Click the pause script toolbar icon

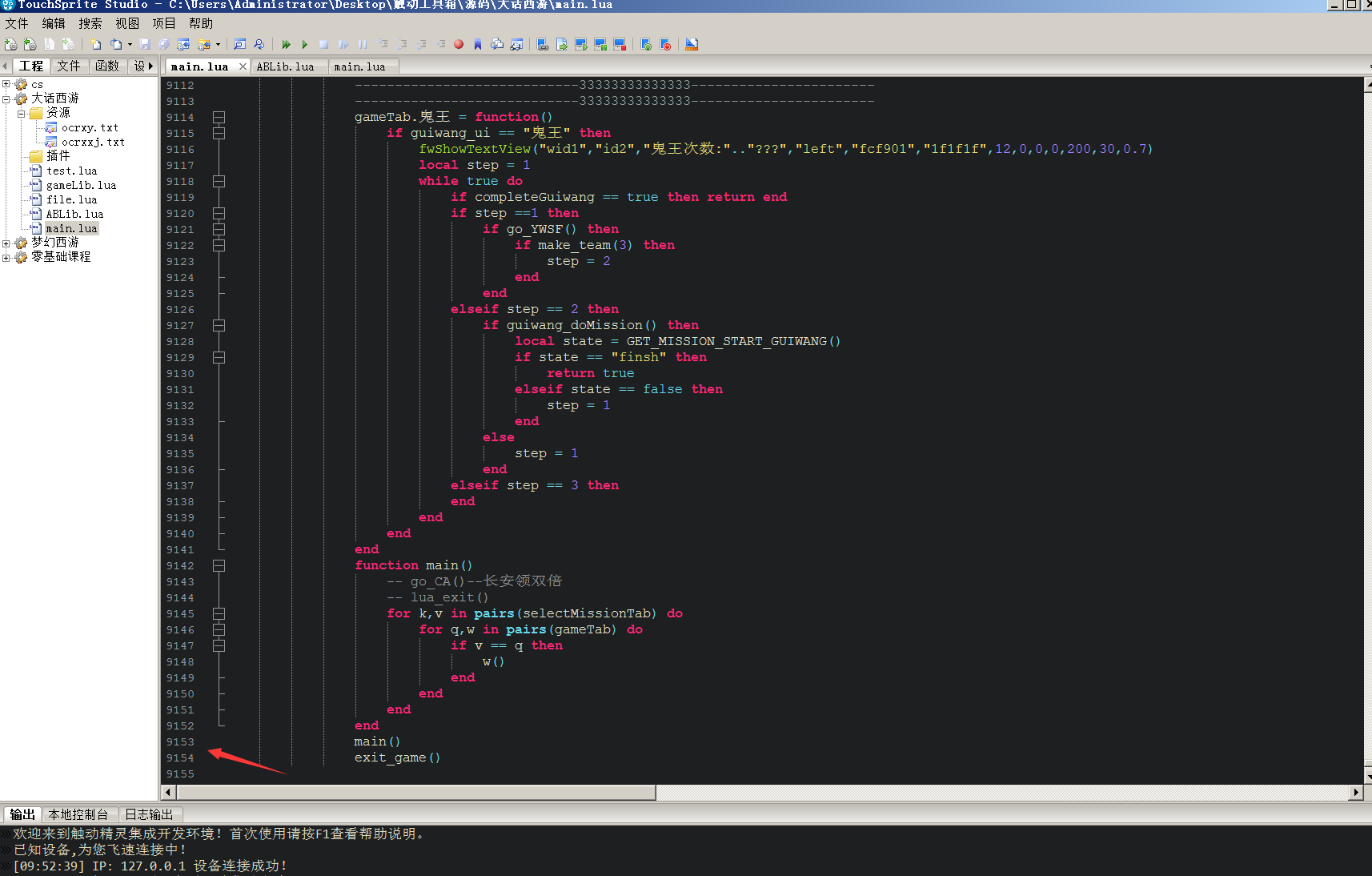click(x=363, y=44)
